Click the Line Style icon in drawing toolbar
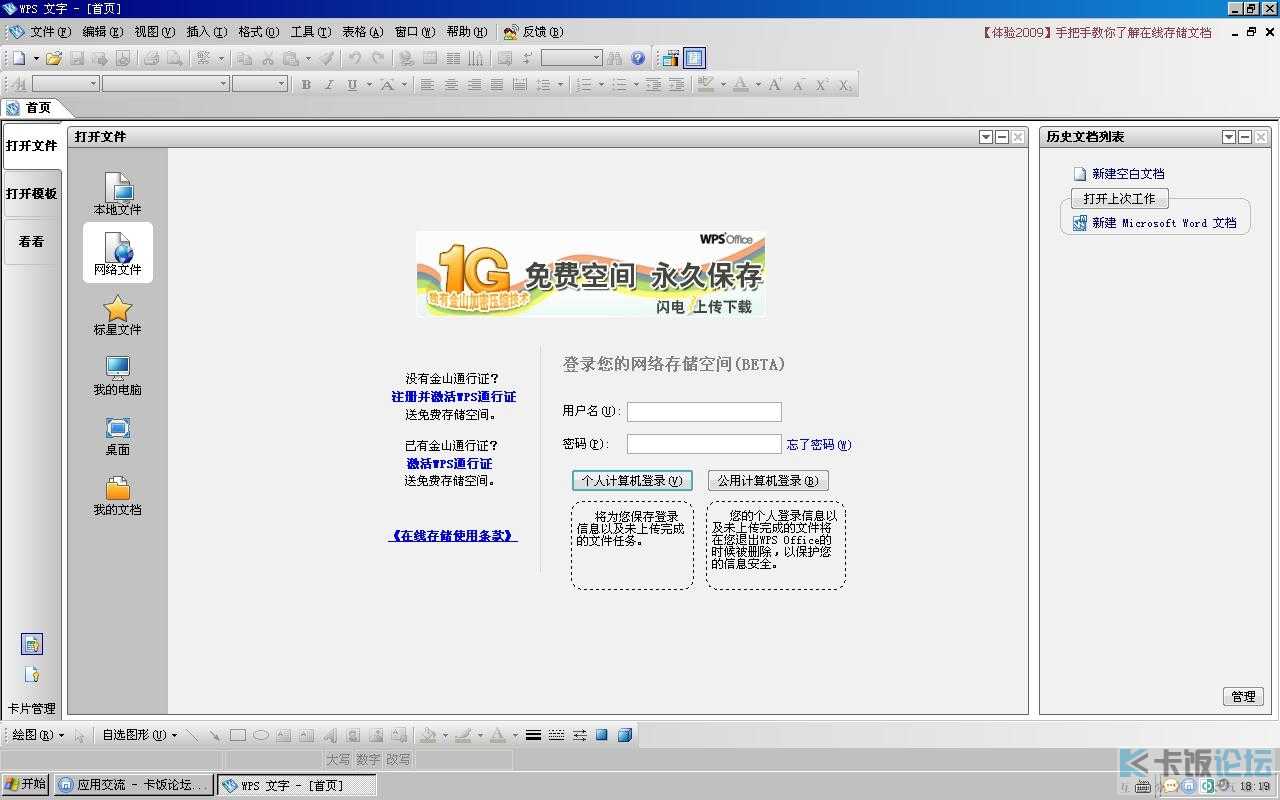 (x=533, y=735)
